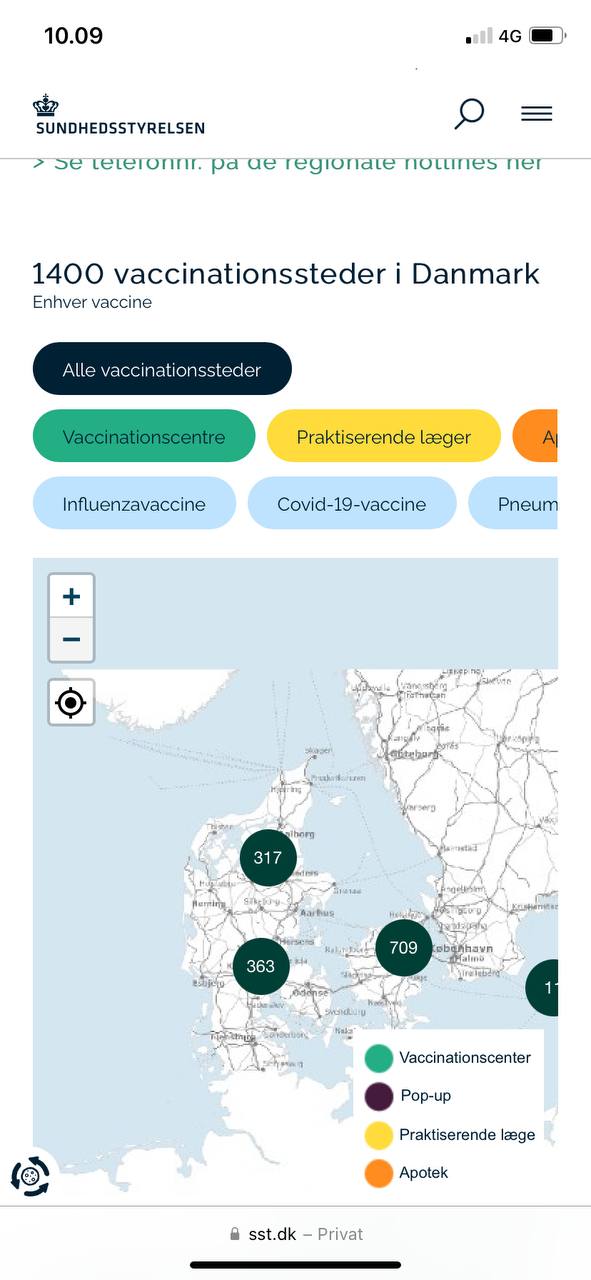Toggle the Vaccinationscentre filter
Screen dimensions: 591x1280
click(x=144, y=437)
